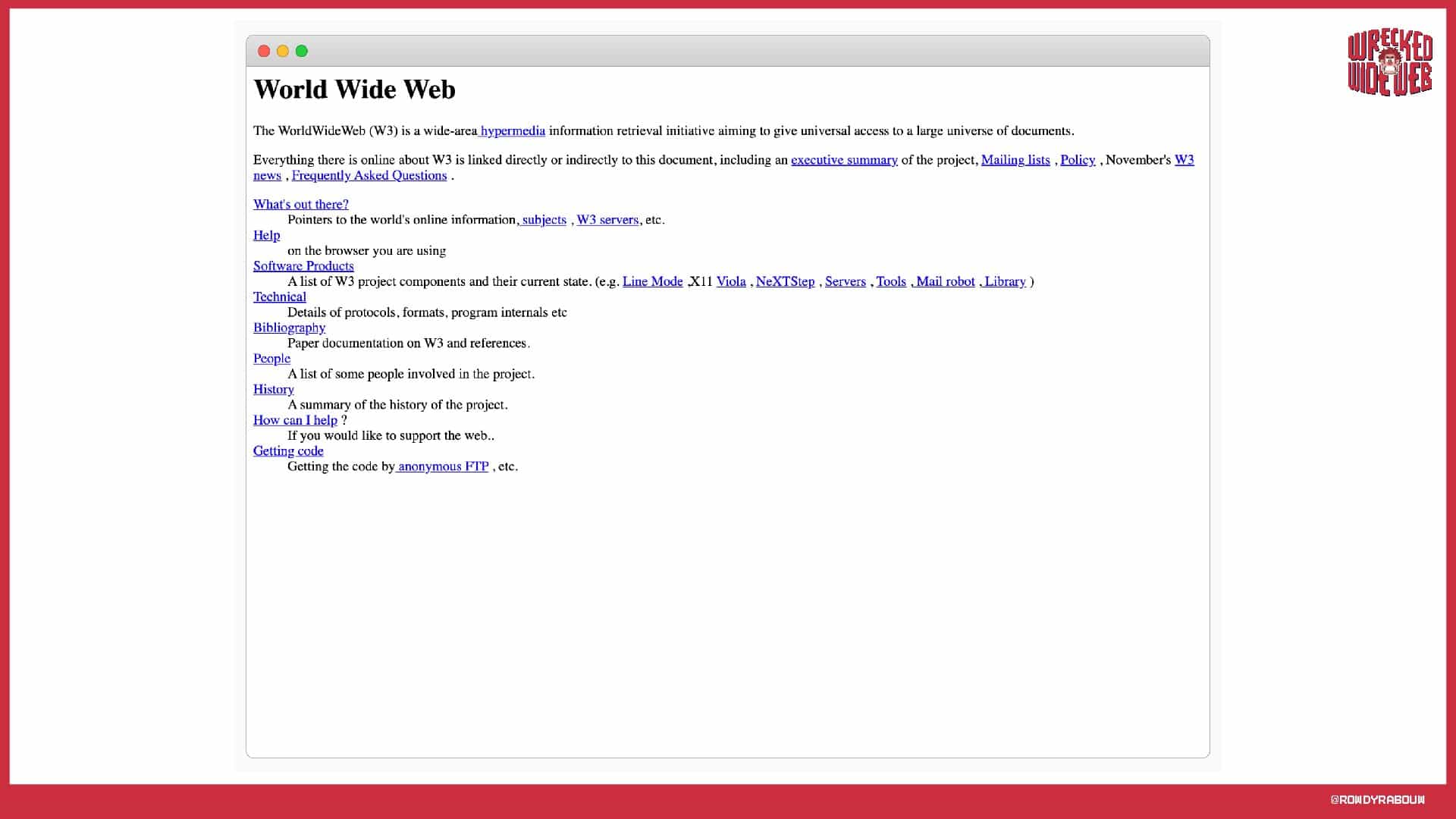Click the Software Products link
The image size is (1456, 819).
(303, 265)
